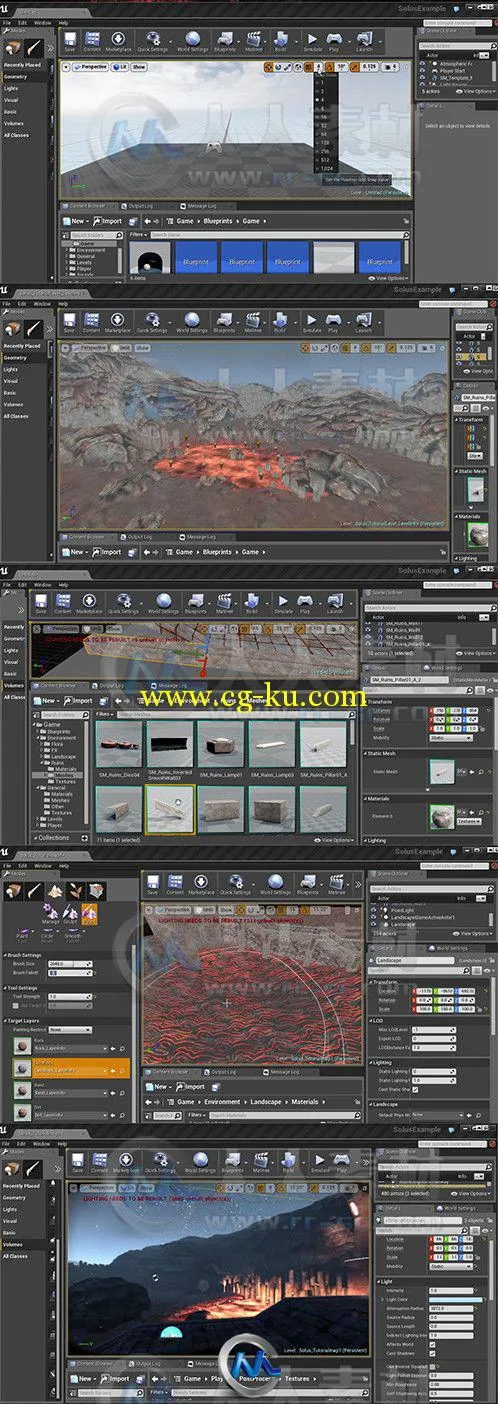Select the paint-brush mode icon in the grid-snap window's Modes panel
The image size is (498, 1404).
tap(33, 47)
